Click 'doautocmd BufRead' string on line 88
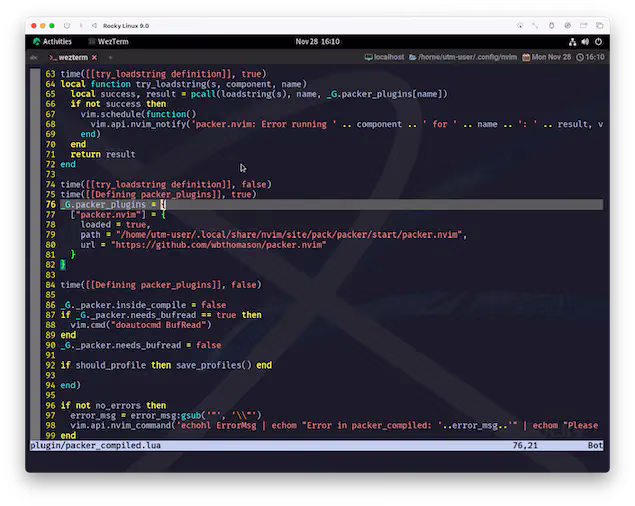Viewport: 635px width, 506px height. (161, 325)
